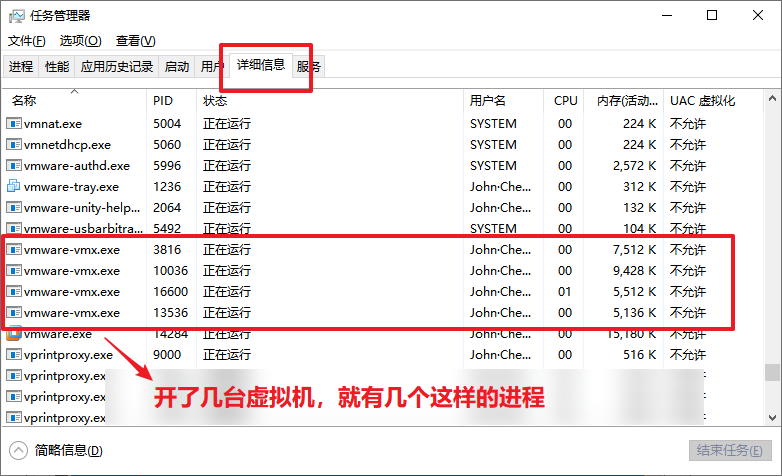
Task: Click Task Manager title bar icon
Action: click(x=16, y=16)
